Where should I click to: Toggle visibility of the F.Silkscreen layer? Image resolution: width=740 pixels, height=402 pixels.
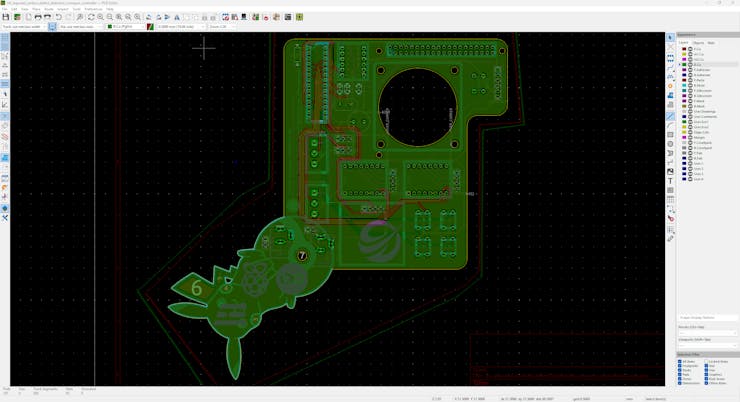pyautogui.click(x=690, y=91)
